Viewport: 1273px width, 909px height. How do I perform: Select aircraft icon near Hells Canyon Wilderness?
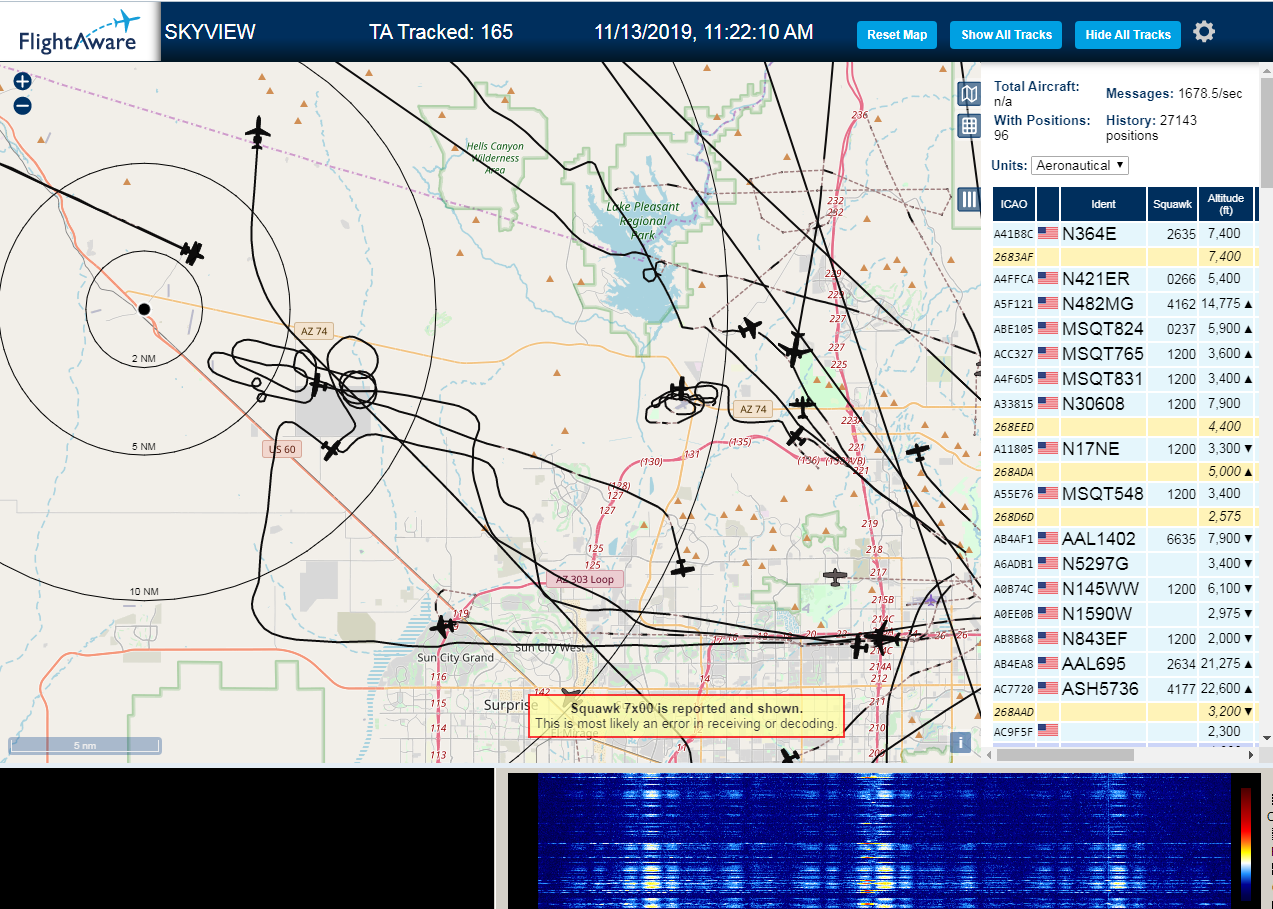[x=258, y=131]
